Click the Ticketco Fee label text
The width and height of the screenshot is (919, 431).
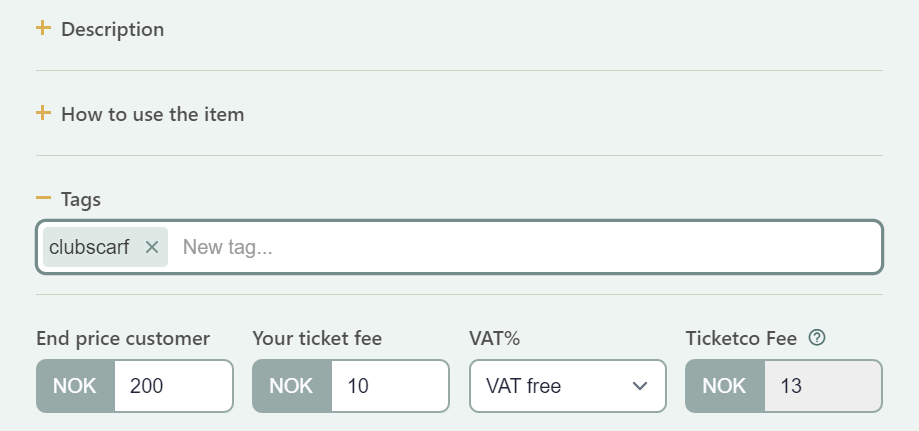pyautogui.click(x=741, y=338)
